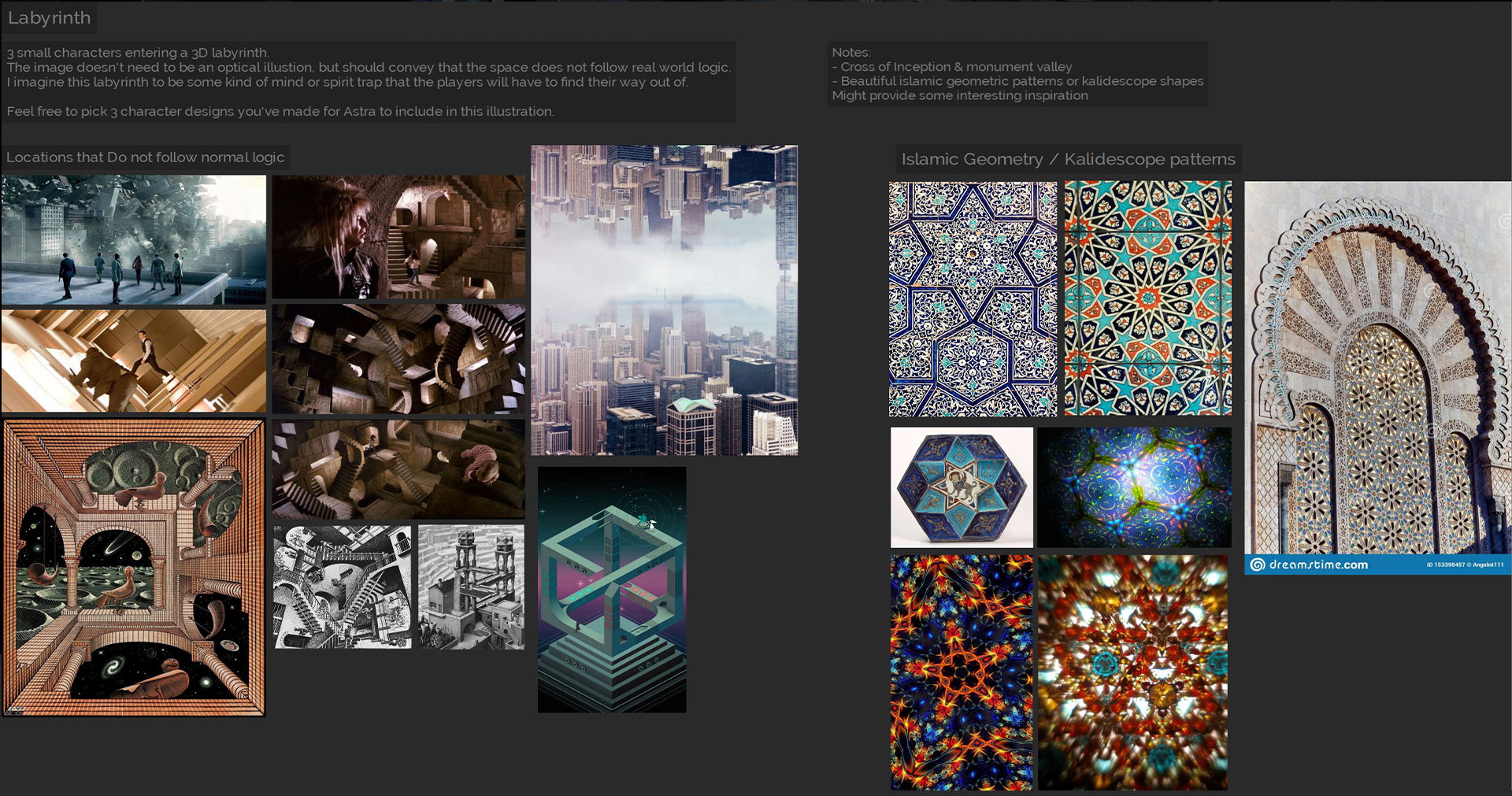Open the Inception rotating hallway still
This screenshot has height=796, width=1512.
click(132, 361)
